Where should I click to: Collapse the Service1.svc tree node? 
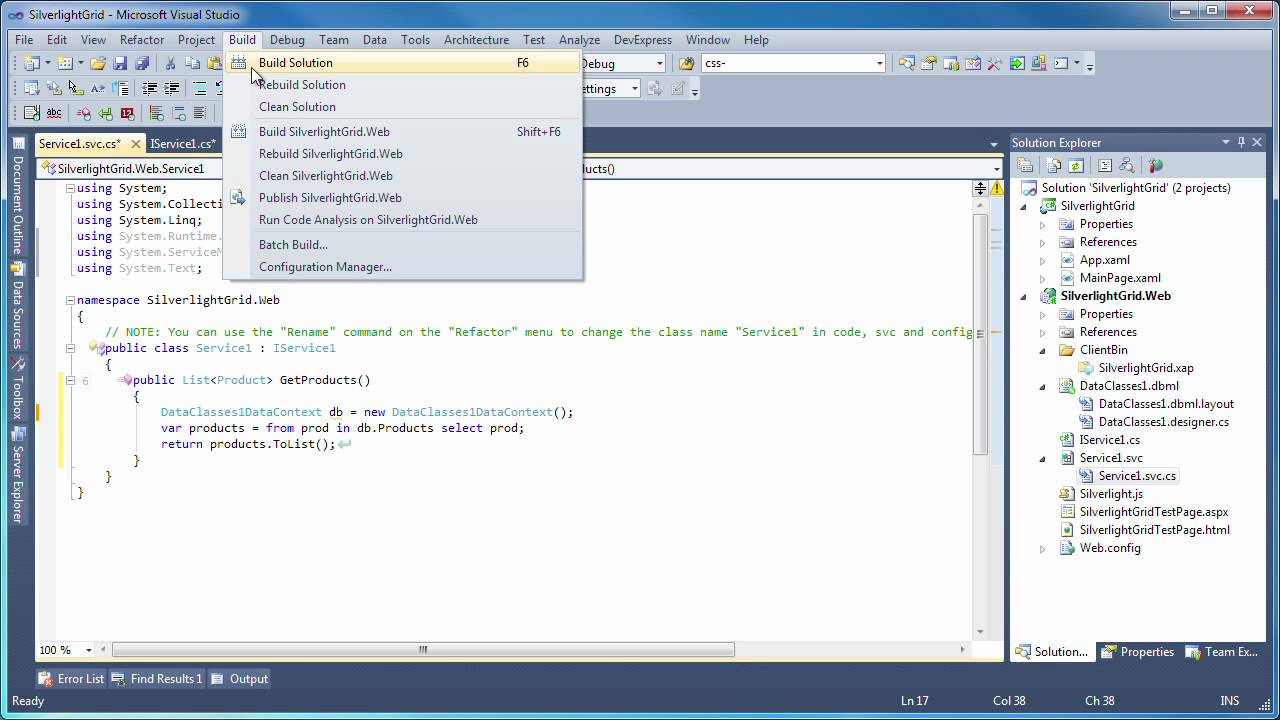click(1042, 459)
